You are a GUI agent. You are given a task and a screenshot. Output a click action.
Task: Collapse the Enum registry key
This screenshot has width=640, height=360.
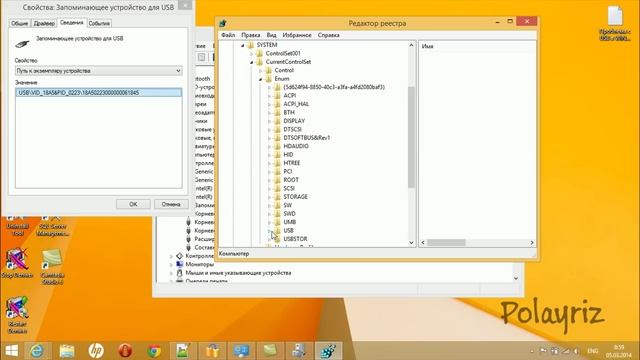[260, 79]
